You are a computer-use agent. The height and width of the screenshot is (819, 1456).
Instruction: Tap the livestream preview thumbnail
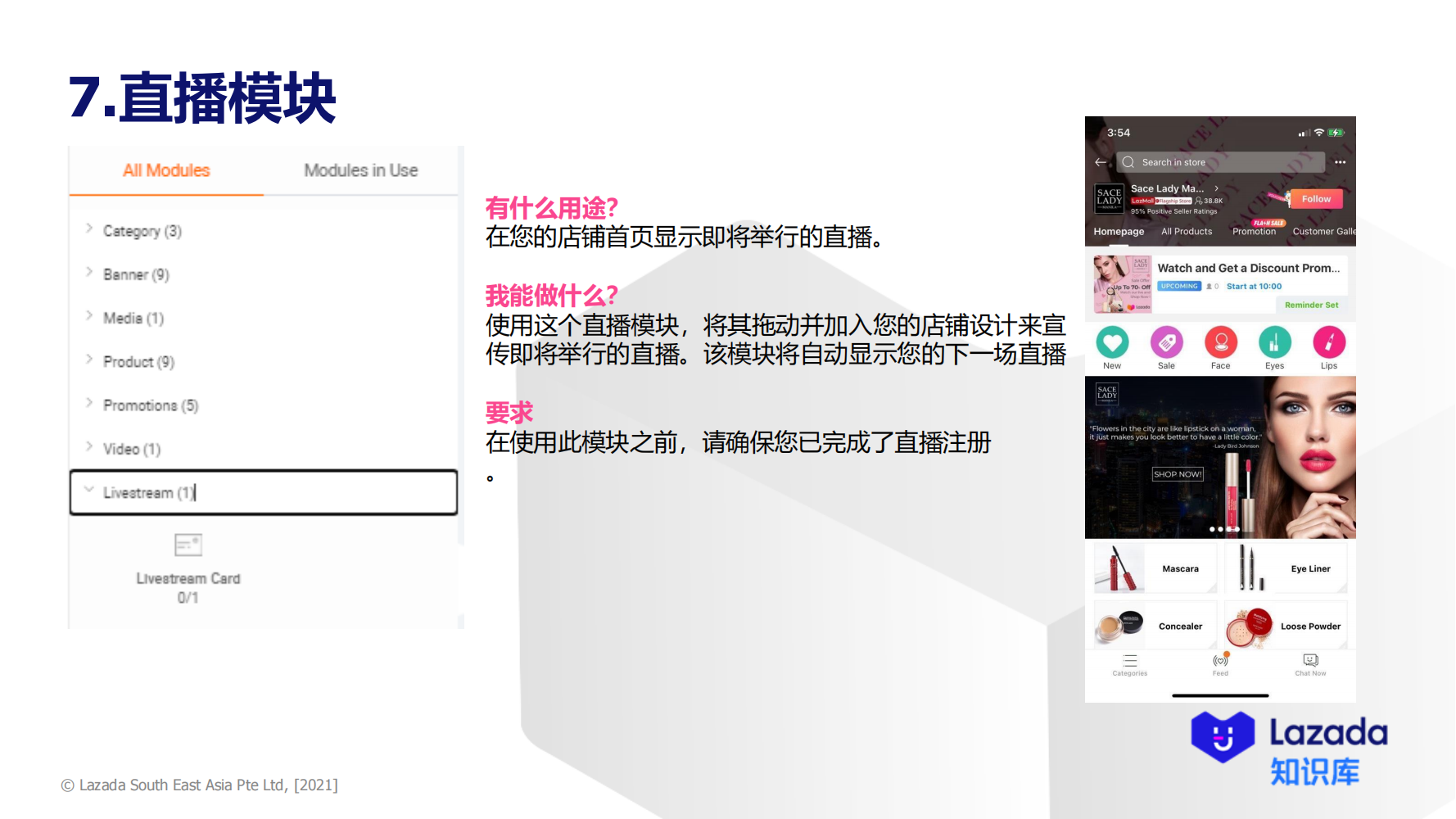1123,284
